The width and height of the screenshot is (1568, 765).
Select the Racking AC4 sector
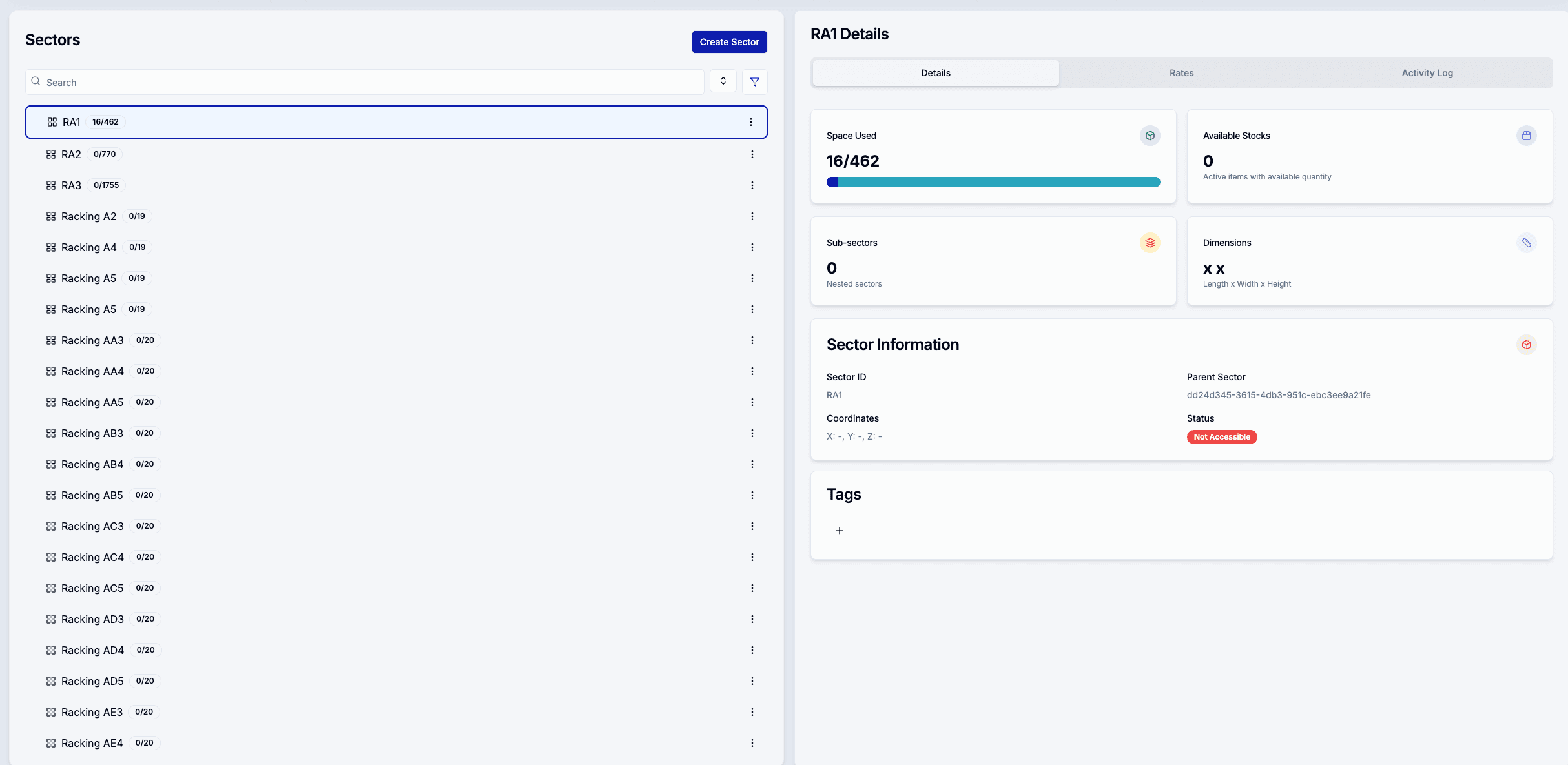tap(92, 557)
